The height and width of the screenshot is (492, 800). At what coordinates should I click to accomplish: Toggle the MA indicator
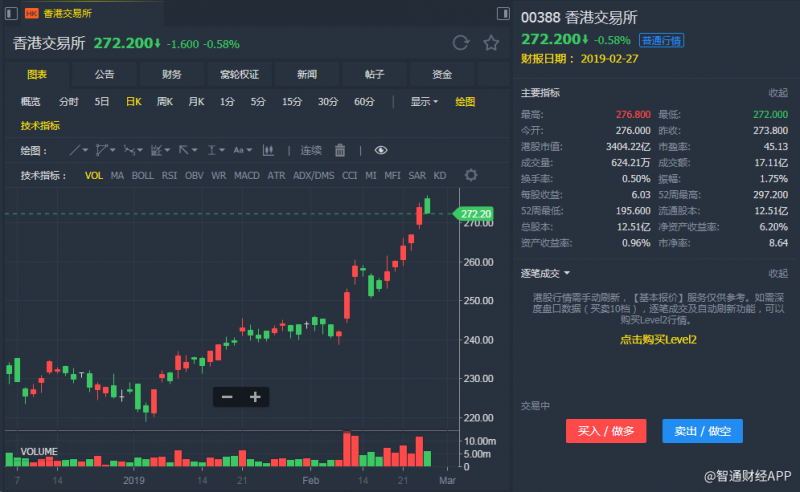point(117,176)
